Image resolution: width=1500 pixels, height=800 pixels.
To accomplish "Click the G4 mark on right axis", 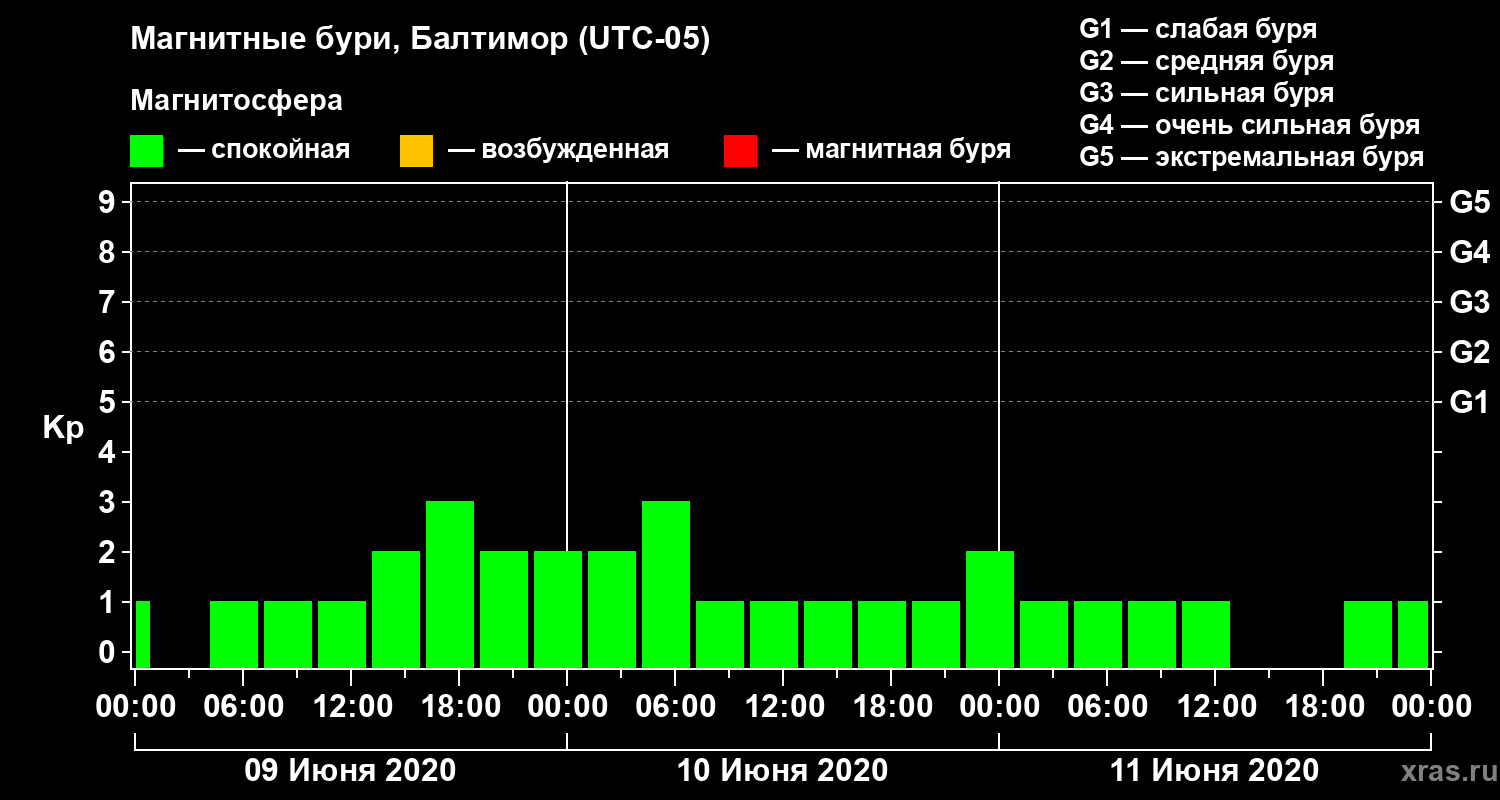I will click(x=1469, y=252).
